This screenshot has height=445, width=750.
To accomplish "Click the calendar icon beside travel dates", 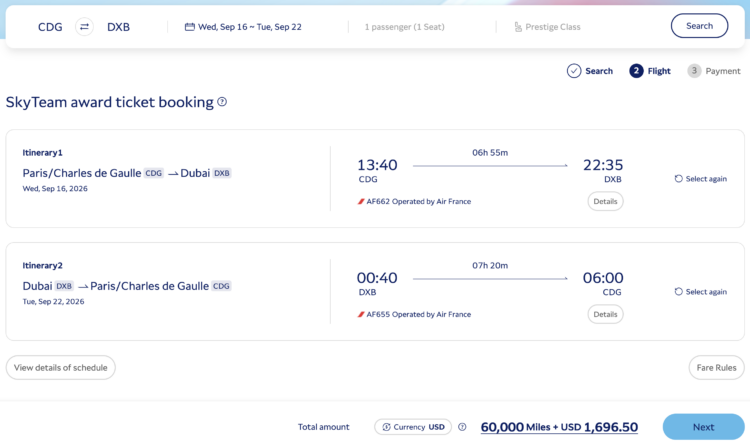I will (x=190, y=27).
